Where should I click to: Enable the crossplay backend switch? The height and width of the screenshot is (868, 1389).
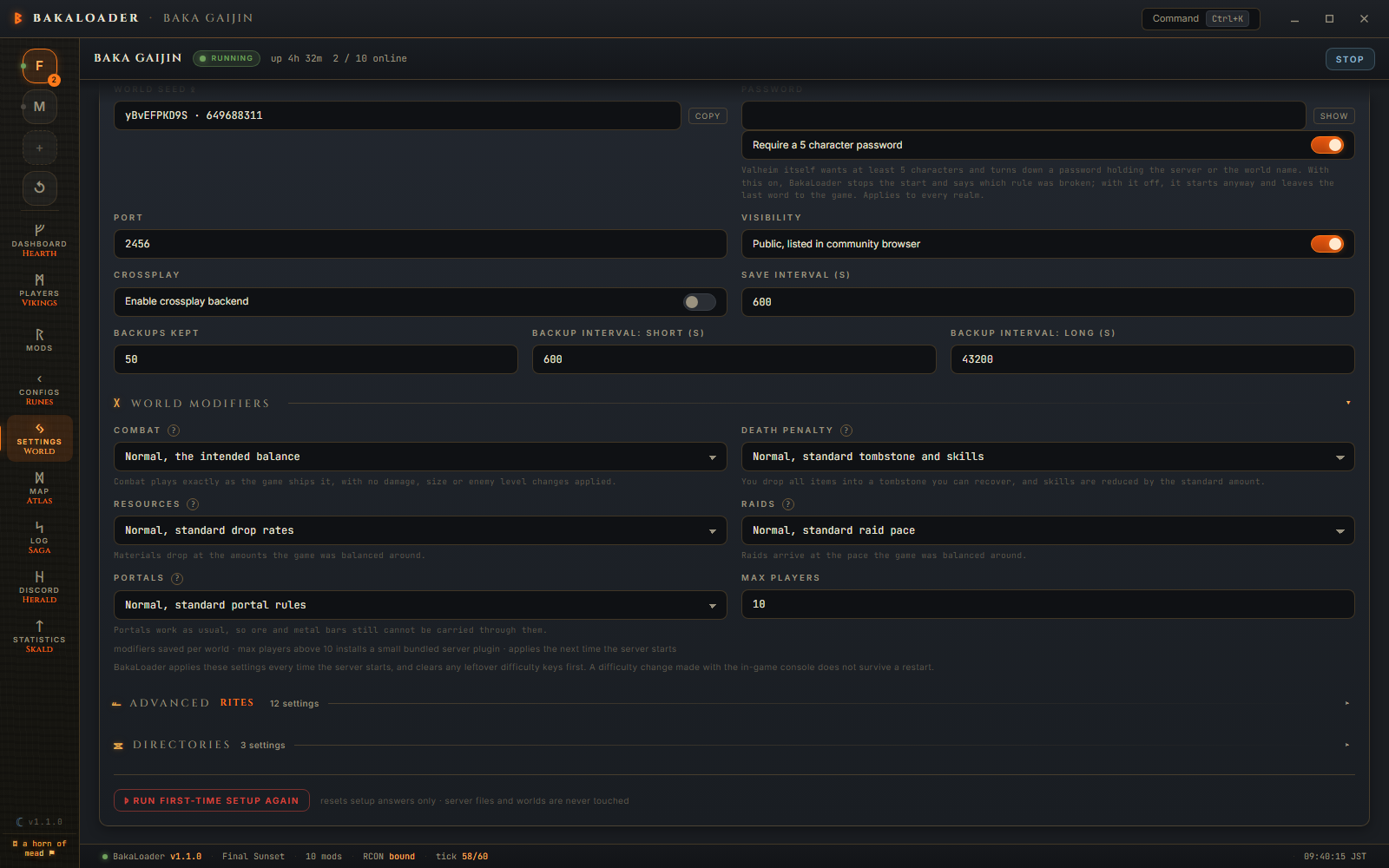pyautogui.click(x=699, y=302)
